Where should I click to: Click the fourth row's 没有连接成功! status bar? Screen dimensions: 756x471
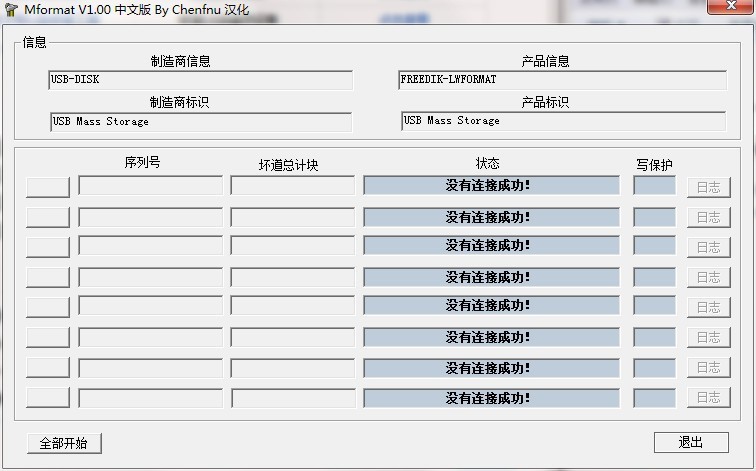491,277
